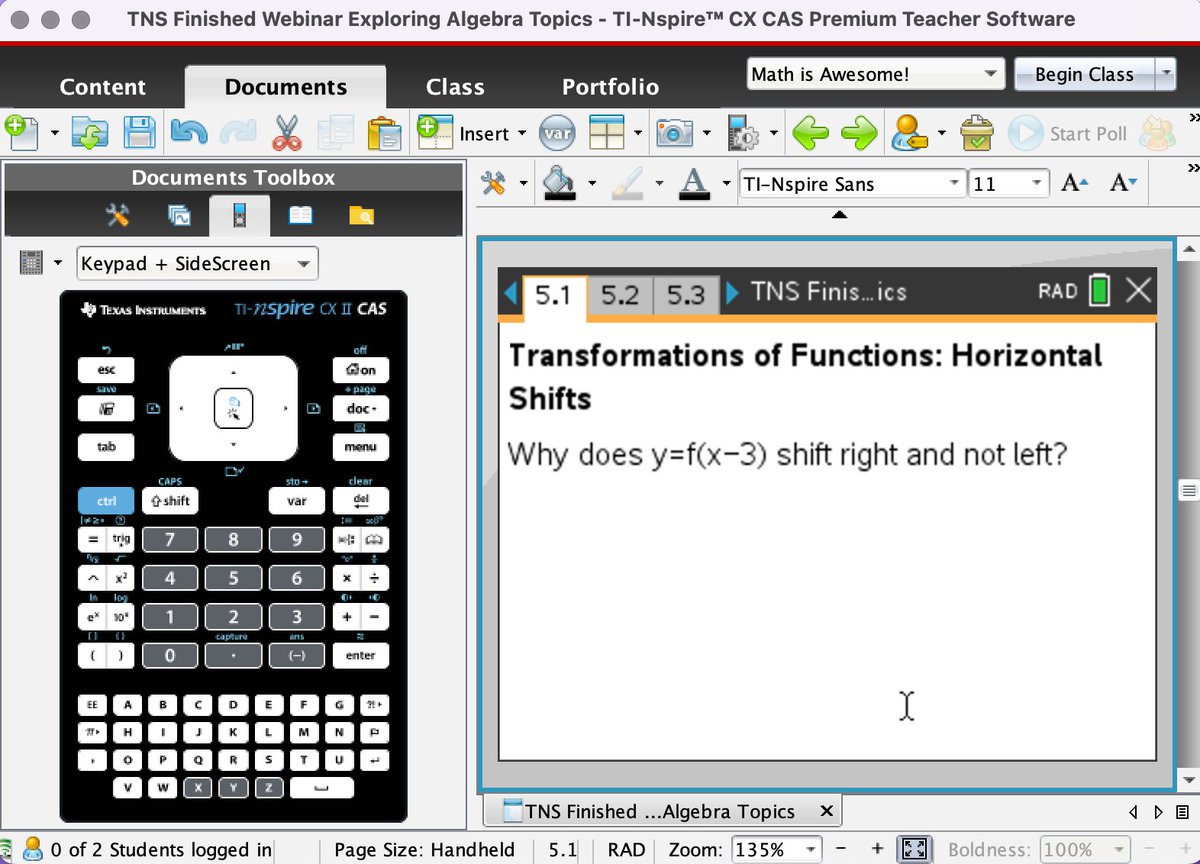Viewport: 1200px width, 864px height.
Task: Click the emulator enter key
Action: point(360,656)
